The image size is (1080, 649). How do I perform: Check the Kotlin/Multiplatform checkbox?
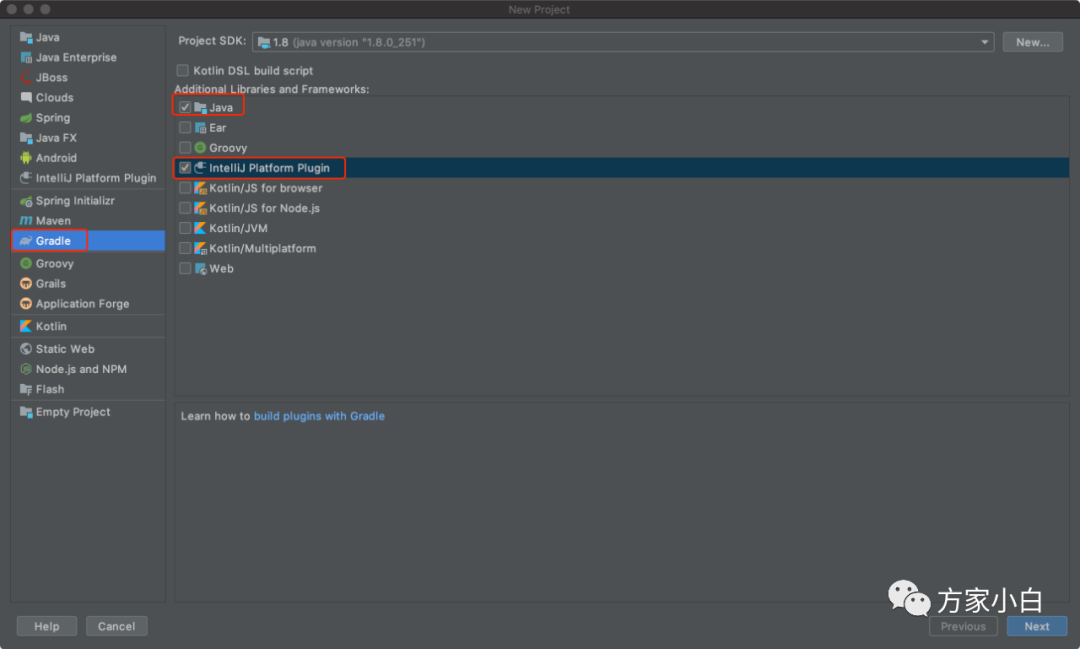pos(185,248)
